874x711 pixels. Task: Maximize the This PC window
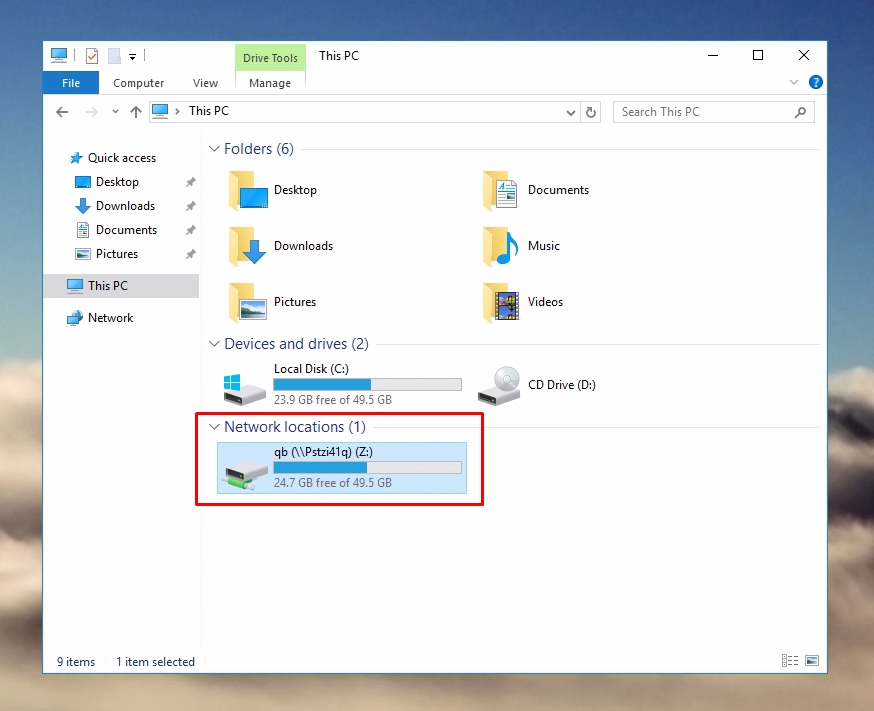[x=758, y=55]
